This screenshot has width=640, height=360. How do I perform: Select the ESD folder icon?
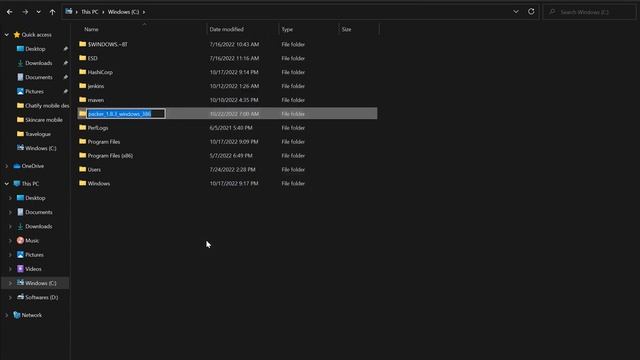[82, 58]
